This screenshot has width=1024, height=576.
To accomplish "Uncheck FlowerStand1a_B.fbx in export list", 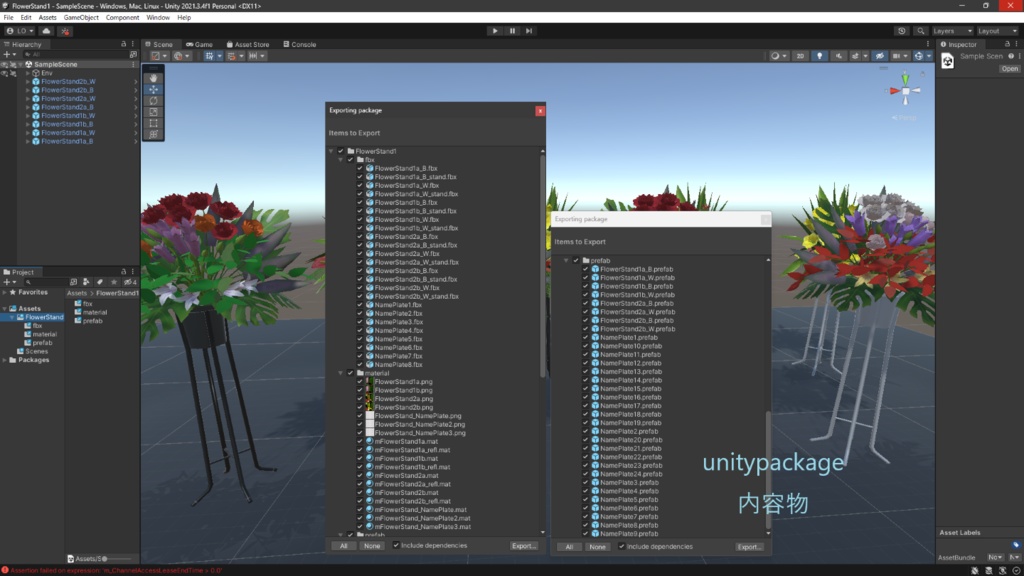I will pyautogui.click(x=360, y=168).
